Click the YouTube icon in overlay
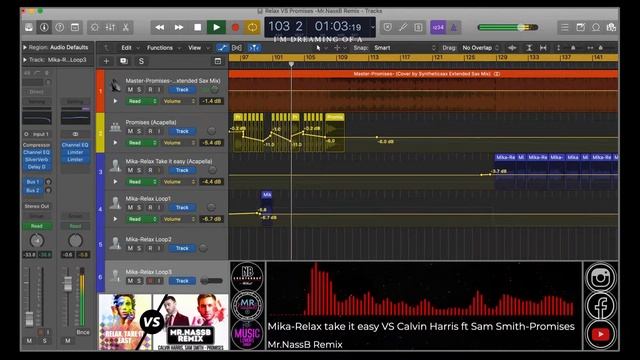The image size is (640, 360). 600,334
